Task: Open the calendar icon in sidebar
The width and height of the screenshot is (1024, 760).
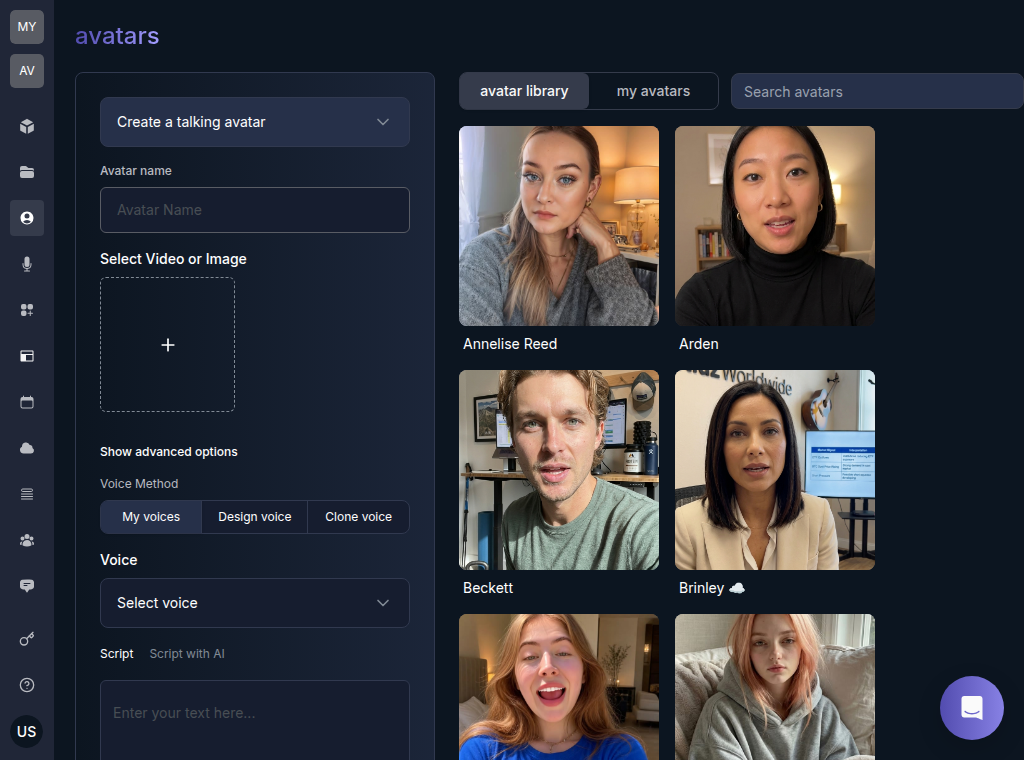Action: 27,402
